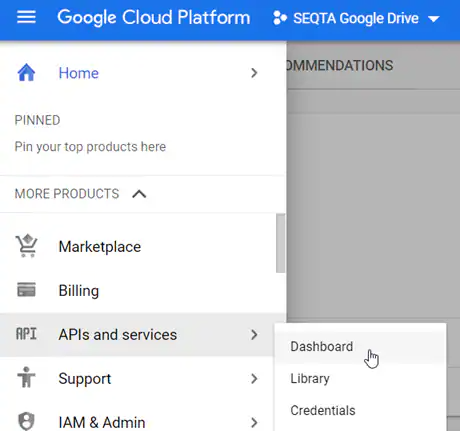Expand the Support submenu arrow
Image resolution: width=460 pixels, height=431 pixels.
coord(254,378)
